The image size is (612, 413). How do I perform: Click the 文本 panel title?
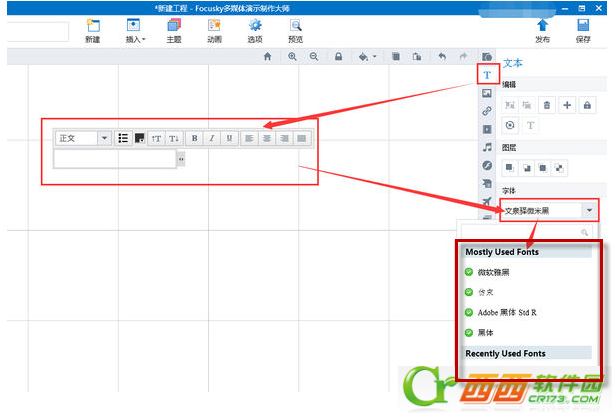pos(512,63)
